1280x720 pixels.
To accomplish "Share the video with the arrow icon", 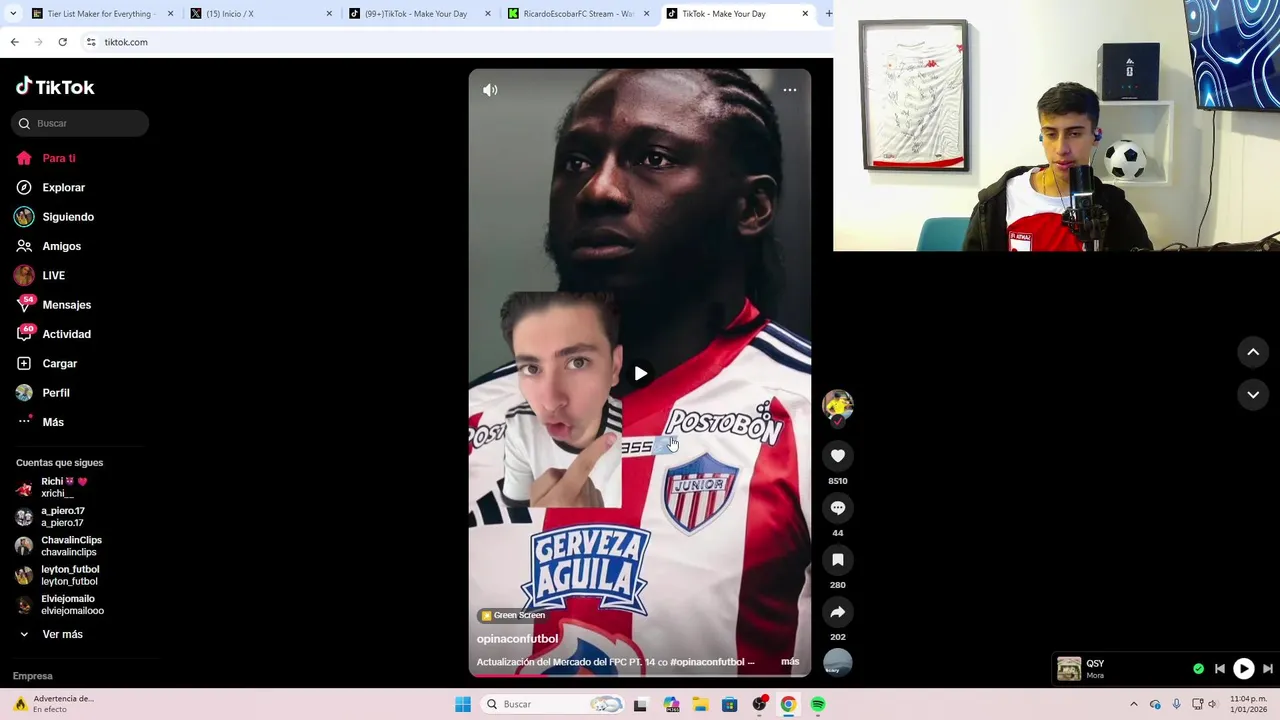I will [838, 612].
